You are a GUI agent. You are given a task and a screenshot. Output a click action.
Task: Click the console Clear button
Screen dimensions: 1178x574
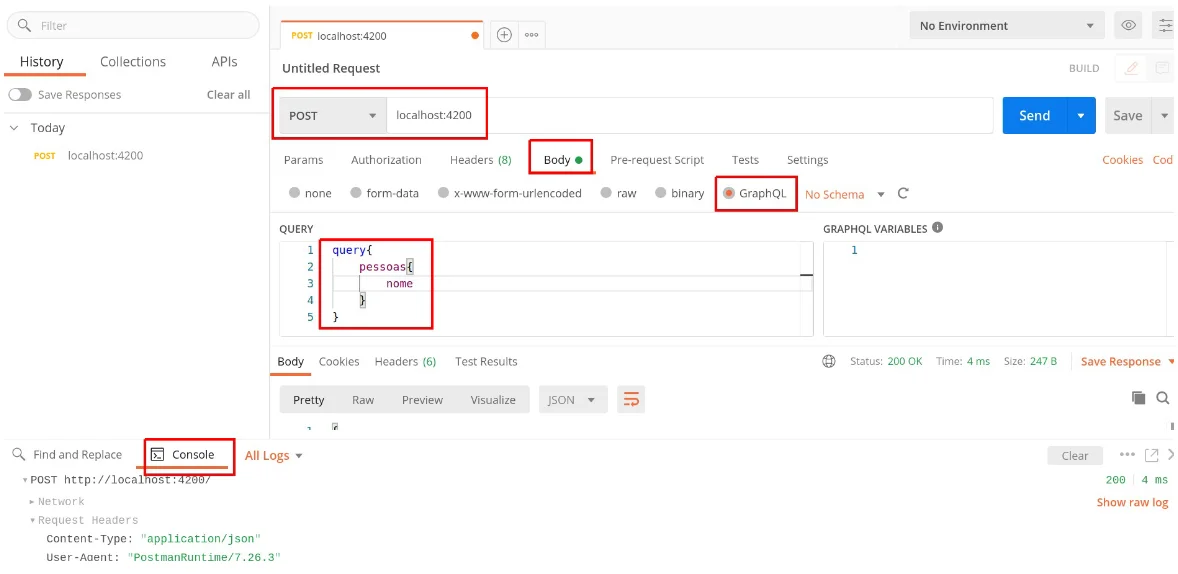1075,455
